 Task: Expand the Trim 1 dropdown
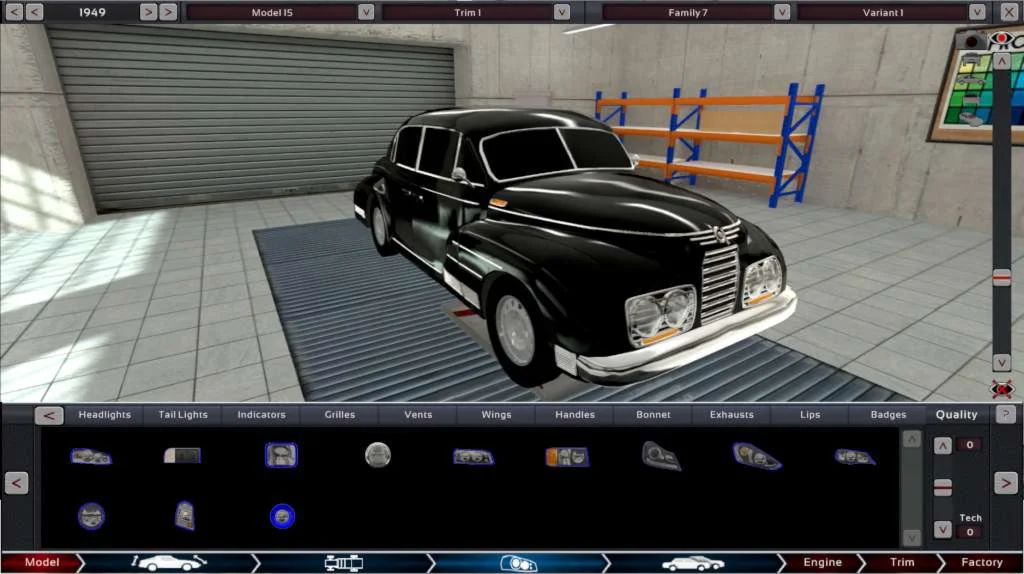click(562, 12)
